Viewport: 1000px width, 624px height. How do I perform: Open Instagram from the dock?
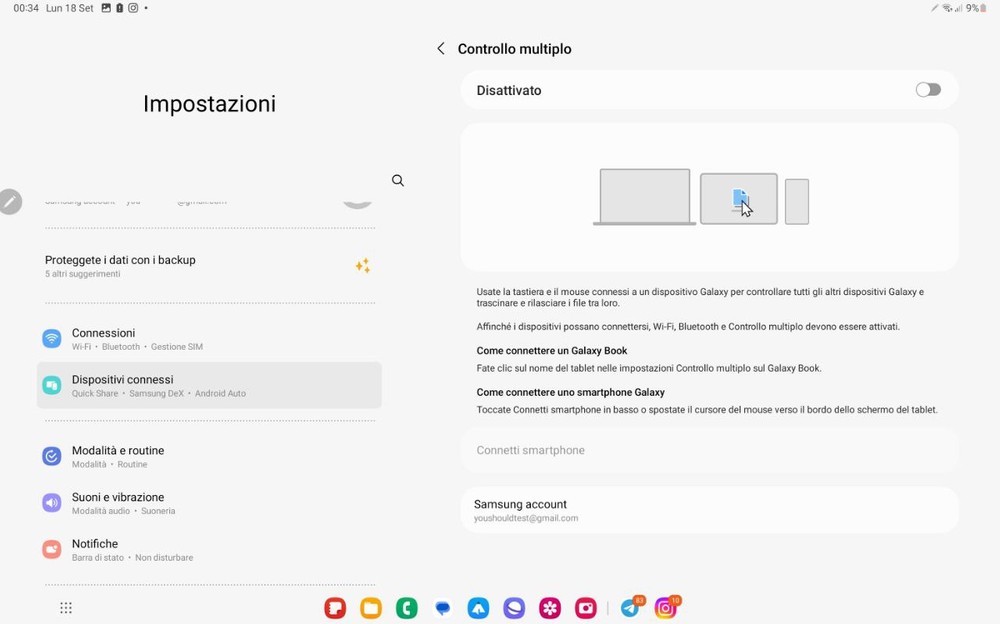(666, 607)
